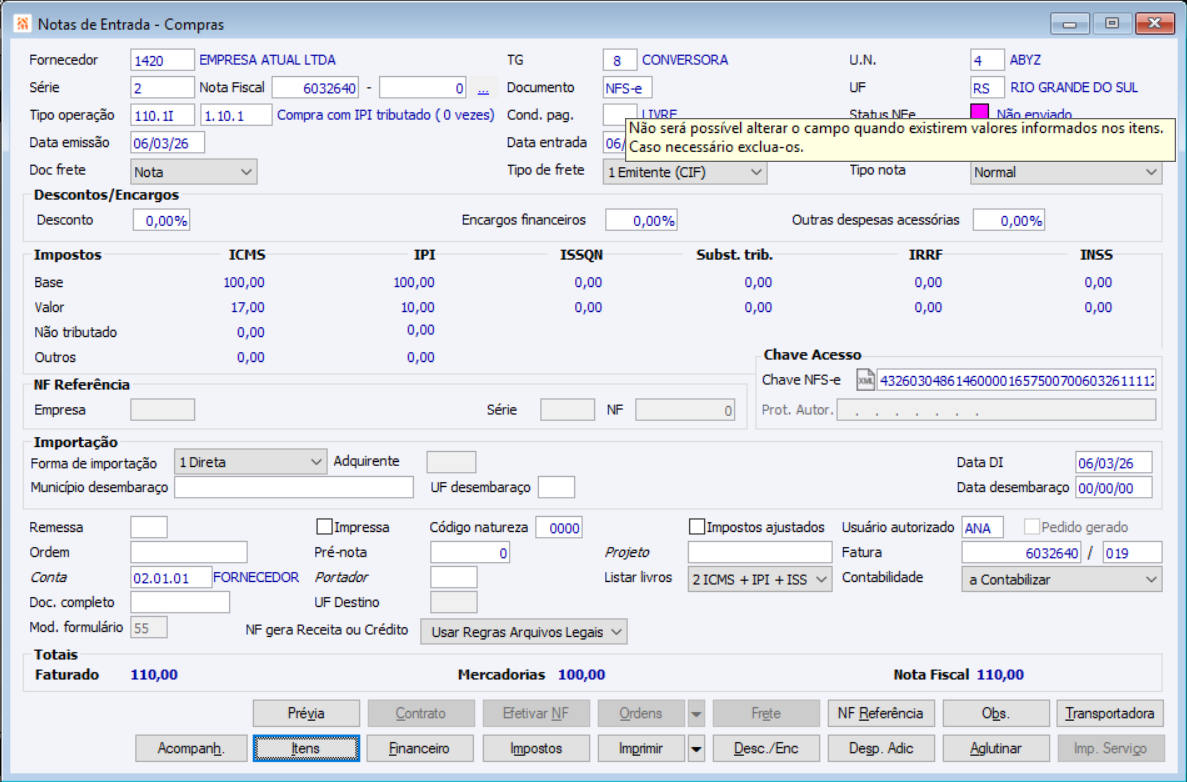Check the Impostos ajustados option
The width and height of the screenshot is (1187, 782).
click(697, 527)
